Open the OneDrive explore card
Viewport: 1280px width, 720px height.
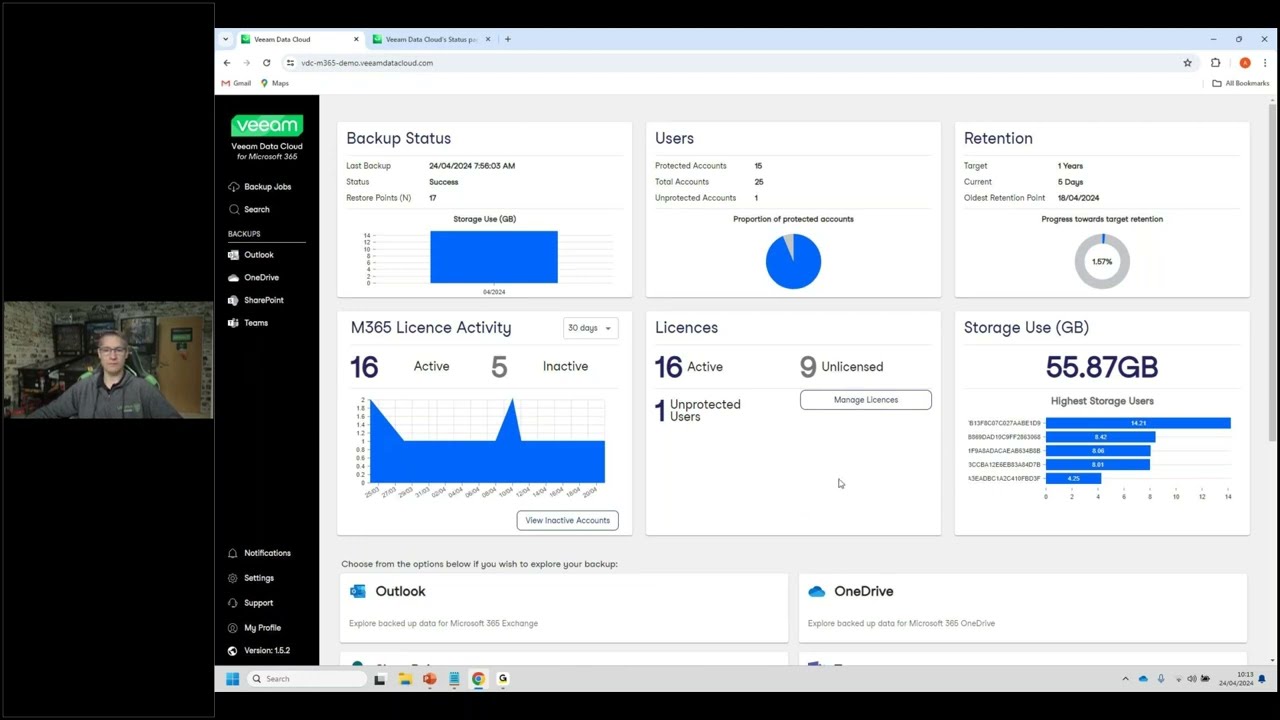click(x=1023, y=608)
